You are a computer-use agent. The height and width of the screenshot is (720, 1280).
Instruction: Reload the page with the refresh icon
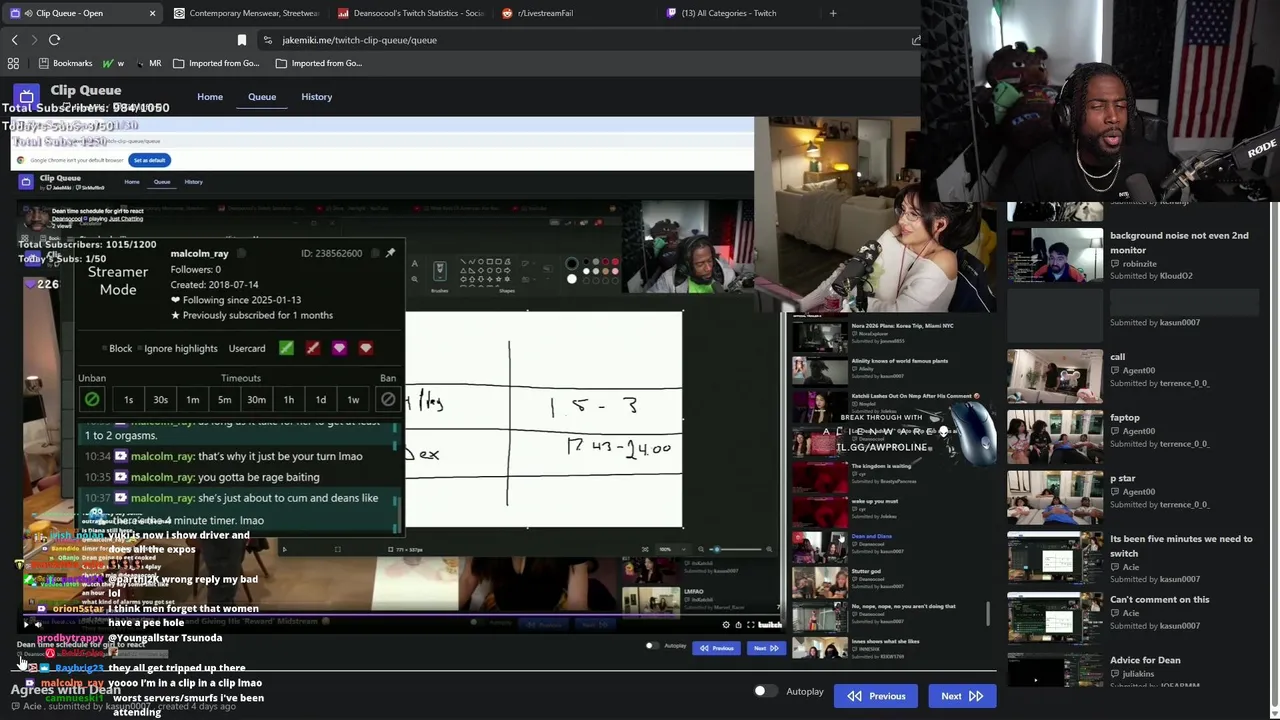pos(54,40)
